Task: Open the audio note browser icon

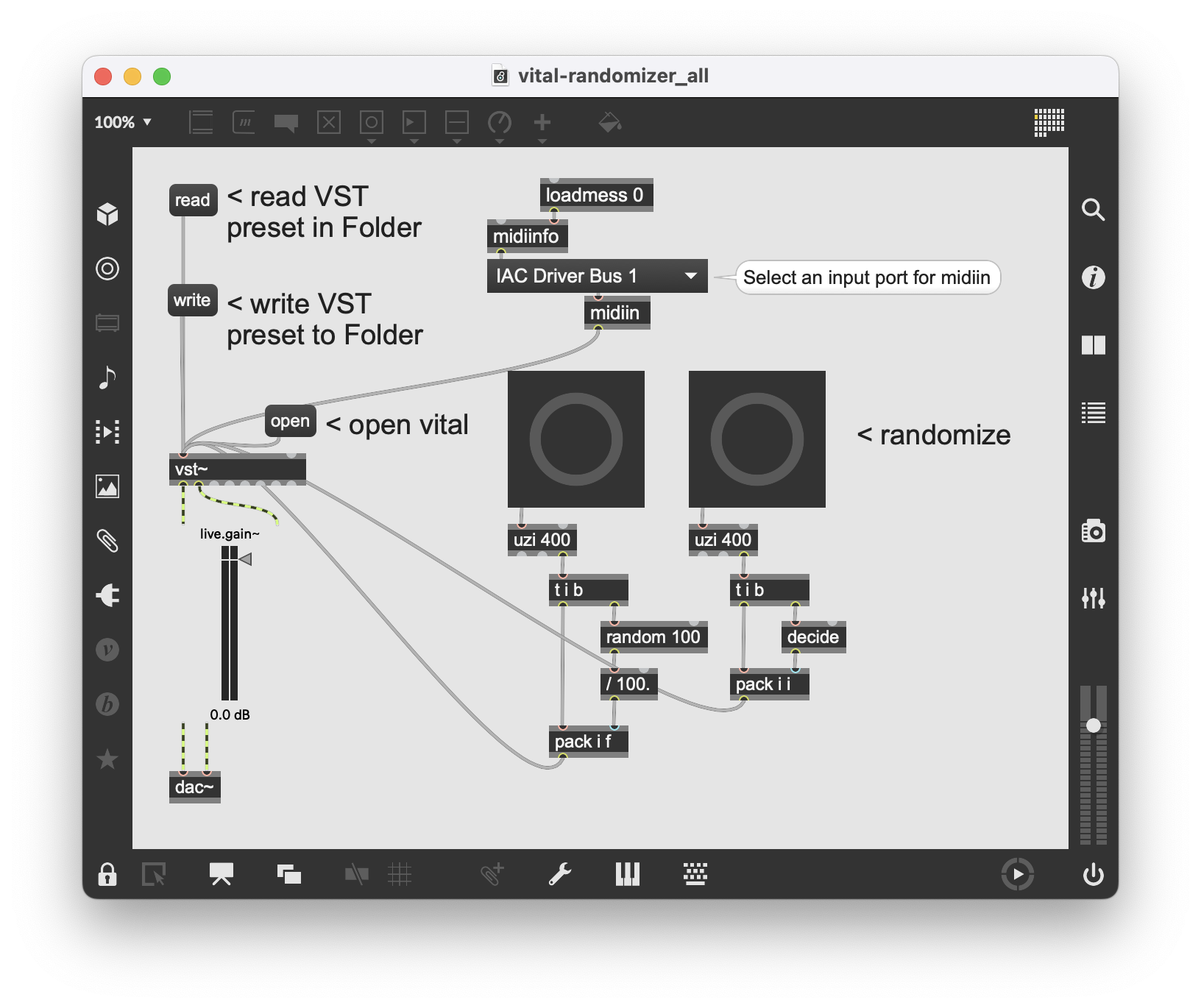Action: pos(107,377)
